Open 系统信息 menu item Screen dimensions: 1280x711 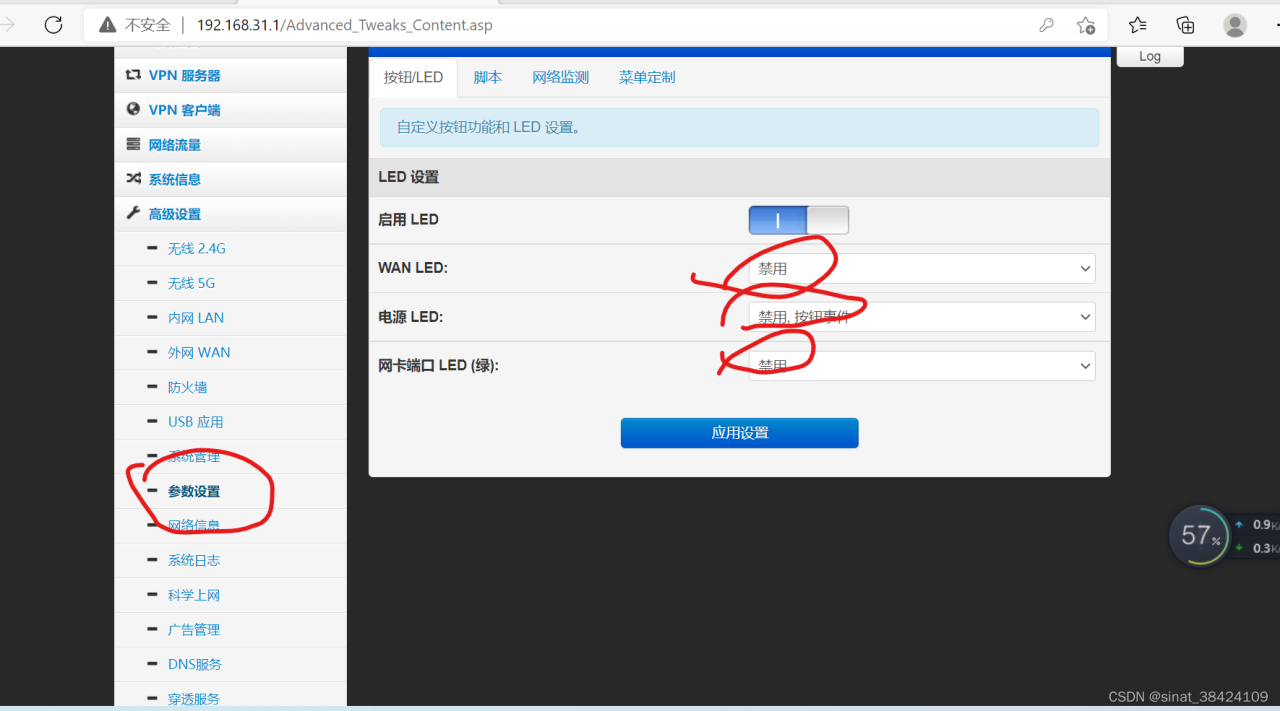click(x=175, y=180)
